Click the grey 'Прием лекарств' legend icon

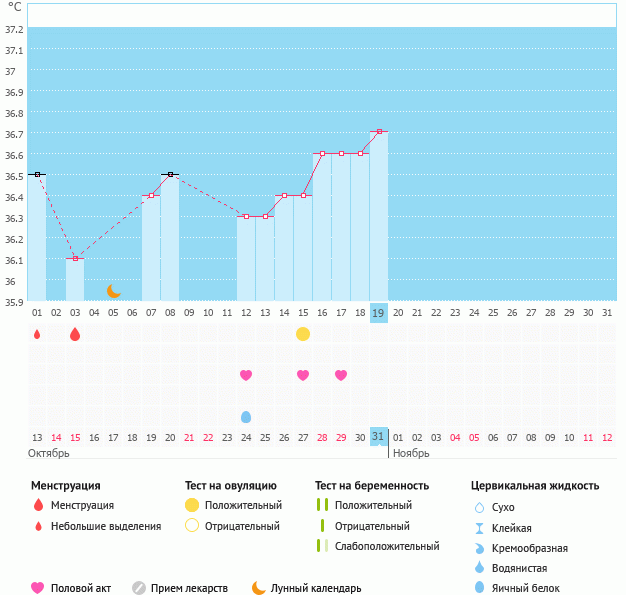click(139, 588)
